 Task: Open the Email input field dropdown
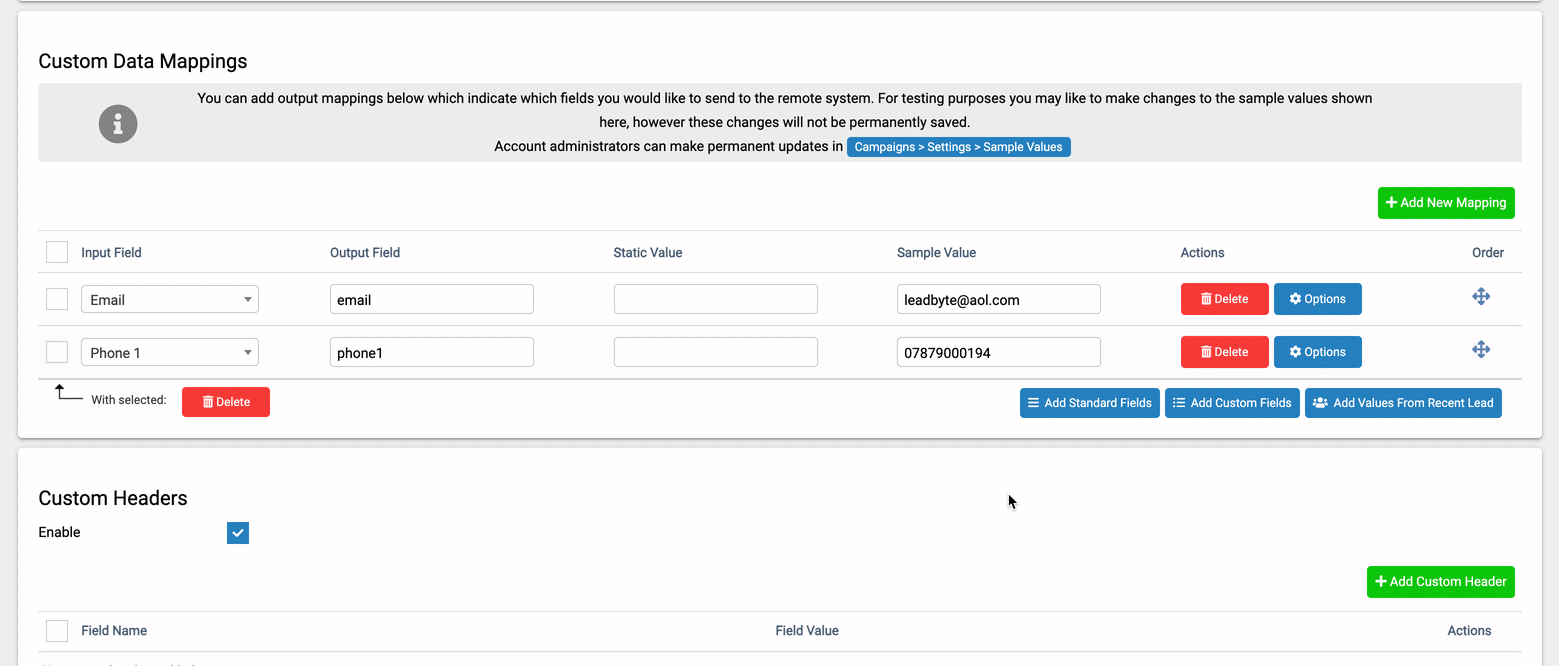point(169,298)
